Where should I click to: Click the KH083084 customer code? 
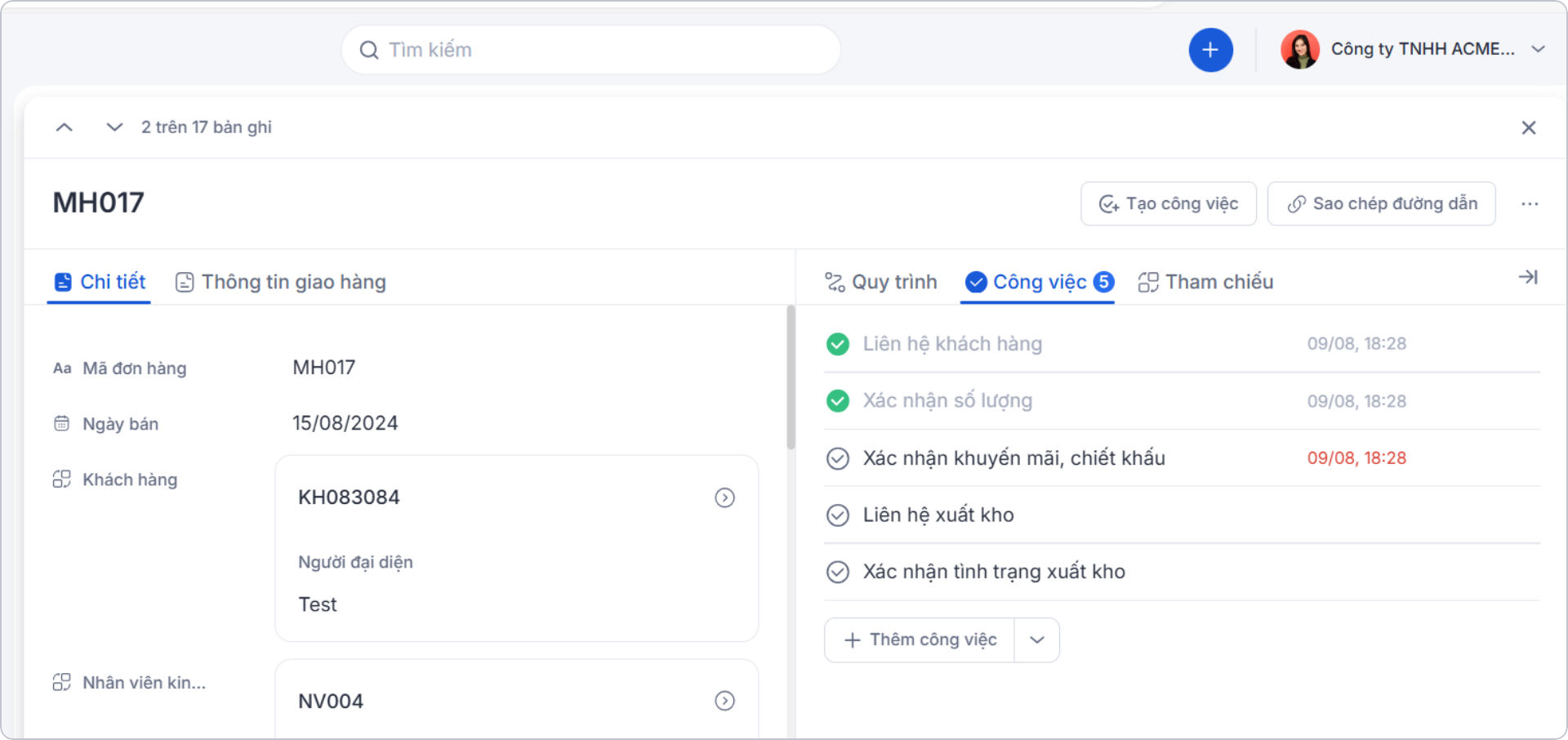click(x=349, y=497)
